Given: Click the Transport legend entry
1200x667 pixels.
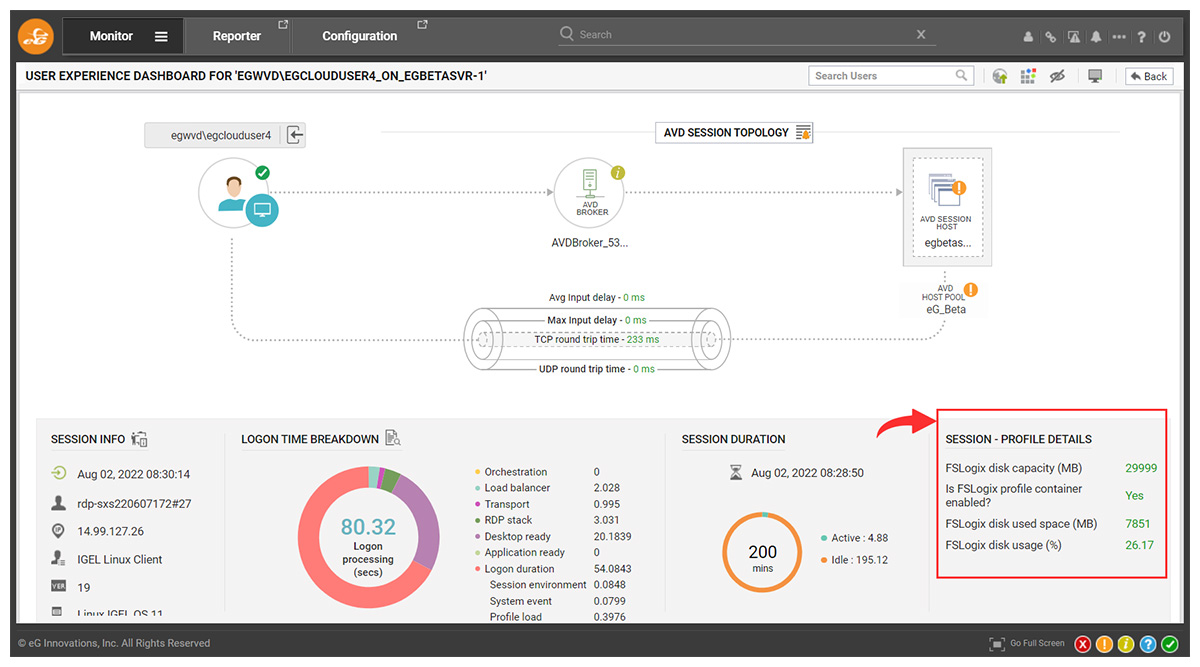Looking at the screenshot, I should click(x=502, y=504).
